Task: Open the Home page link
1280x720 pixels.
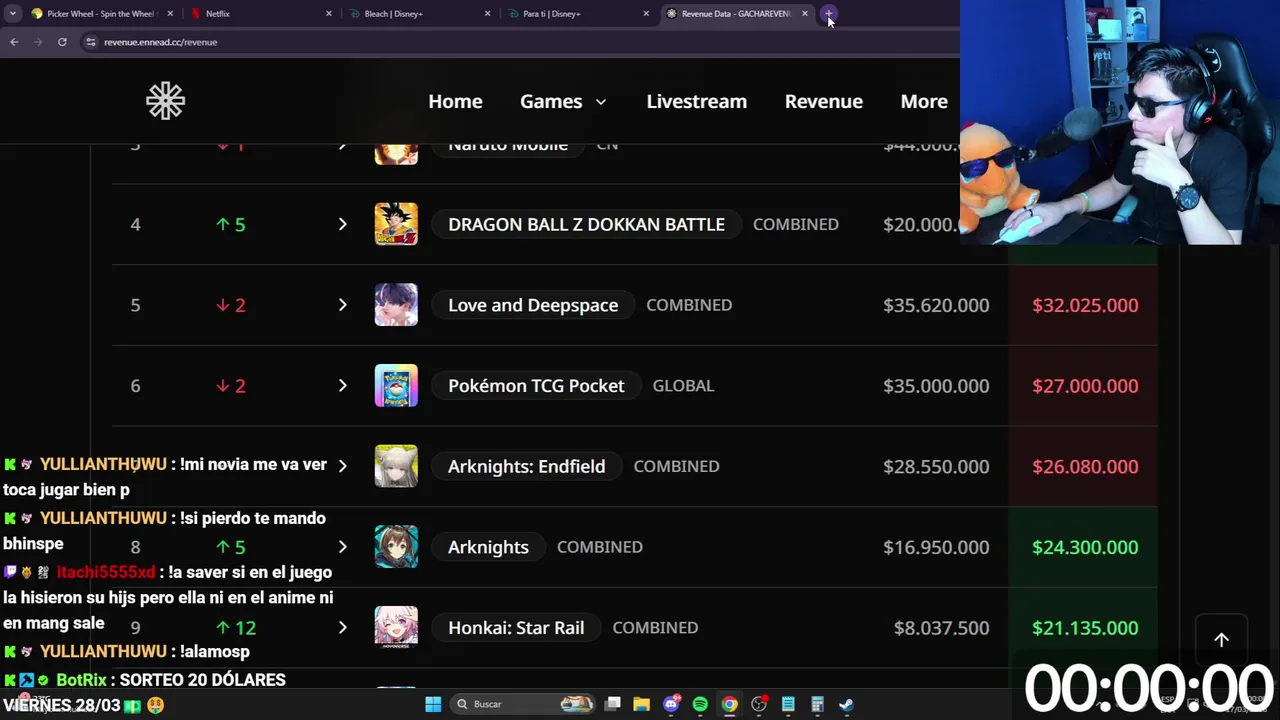Action: 455,101
